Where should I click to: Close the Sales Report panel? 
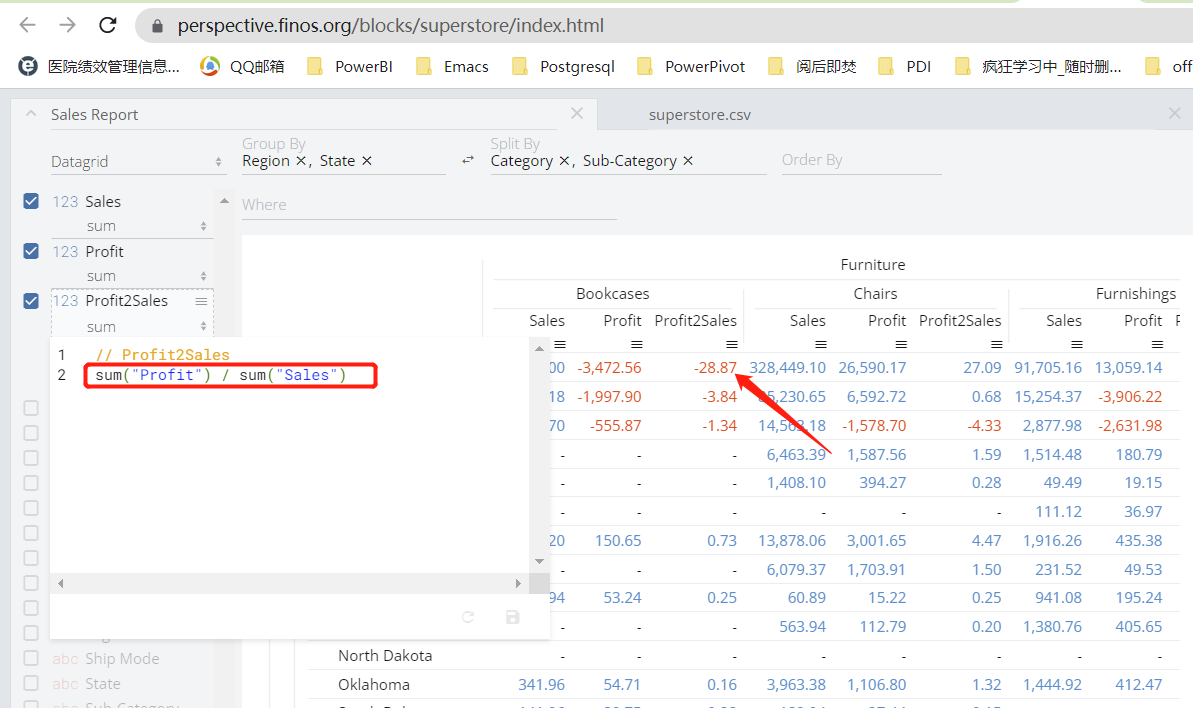coord(577,113)
